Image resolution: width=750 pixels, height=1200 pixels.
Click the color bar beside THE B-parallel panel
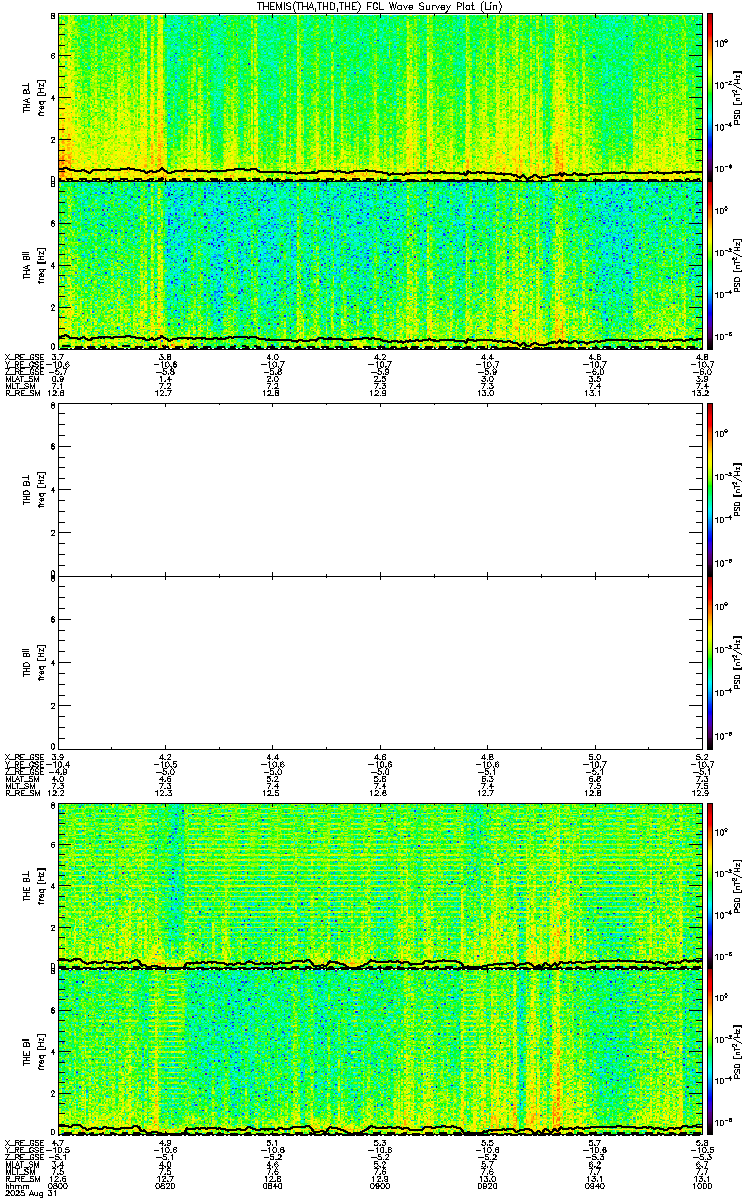[x=710, y=1053]
